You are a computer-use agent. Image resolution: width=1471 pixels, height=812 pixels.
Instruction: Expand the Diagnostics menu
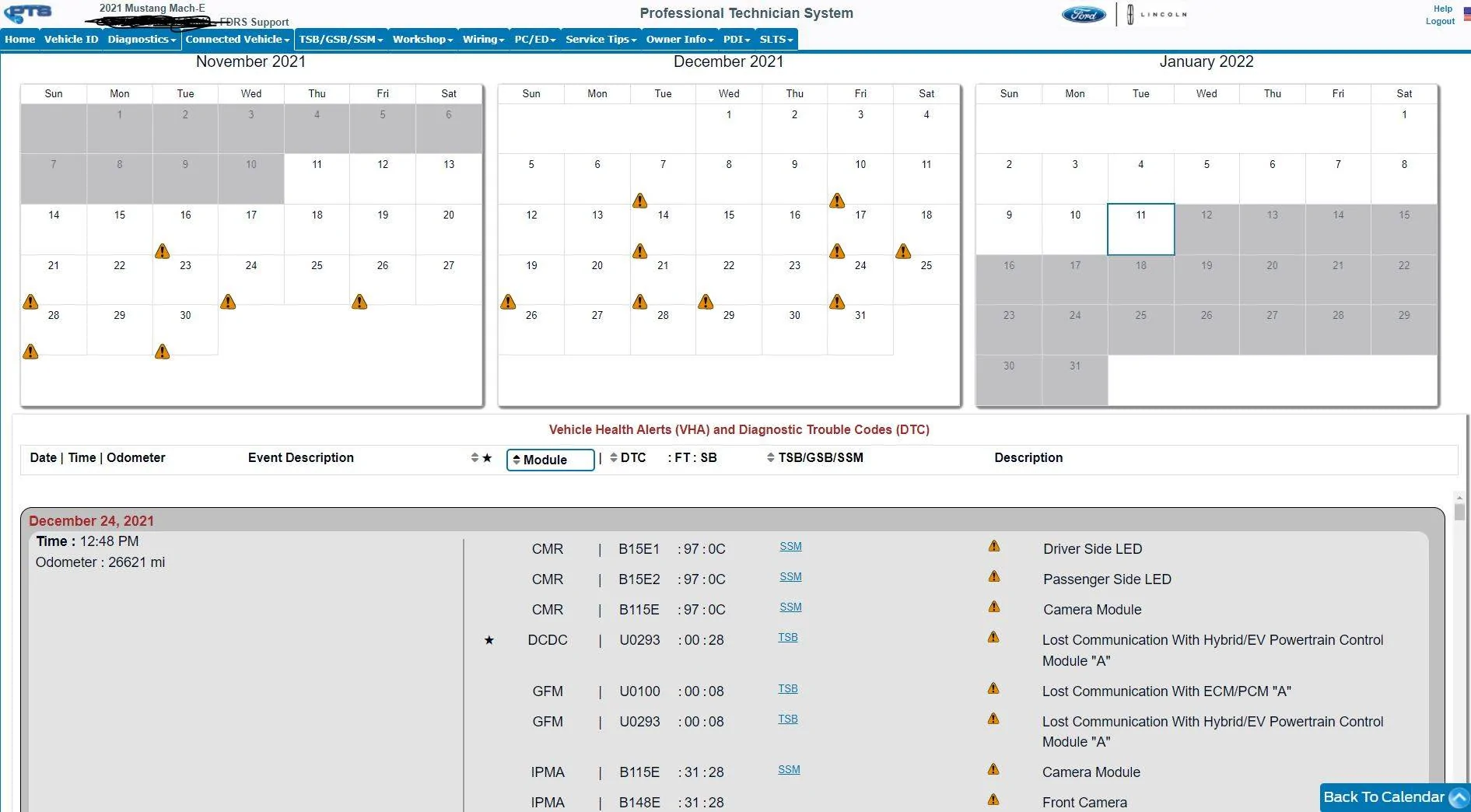[142, 39]
